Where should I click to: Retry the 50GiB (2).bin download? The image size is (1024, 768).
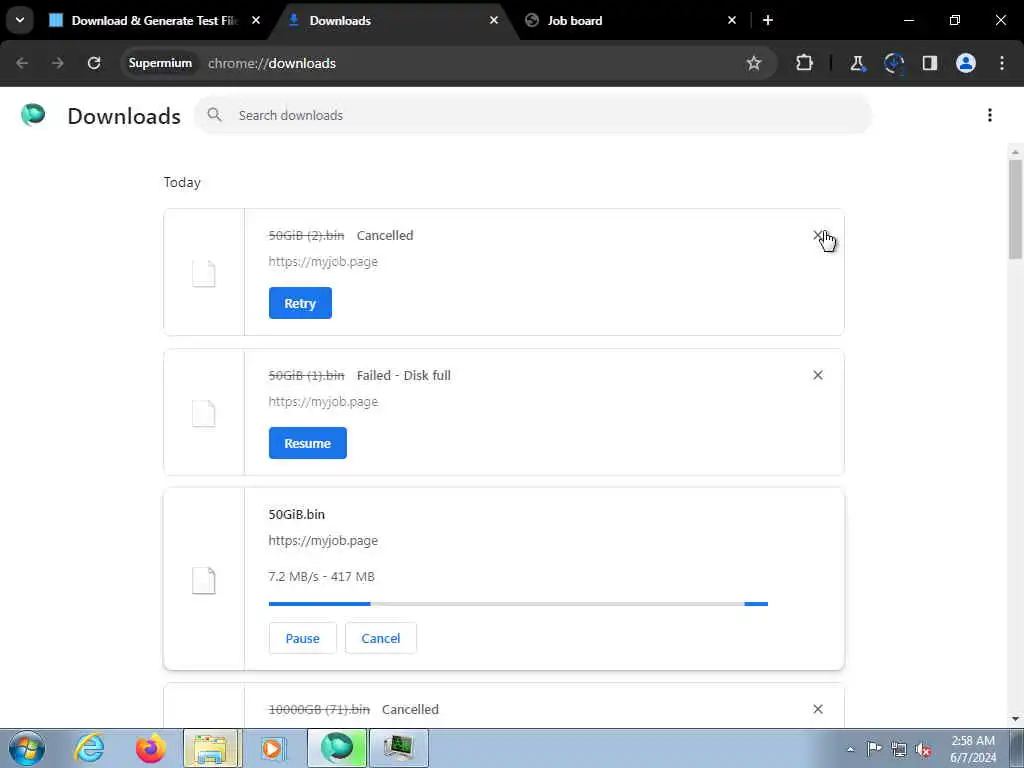[300, 303]
